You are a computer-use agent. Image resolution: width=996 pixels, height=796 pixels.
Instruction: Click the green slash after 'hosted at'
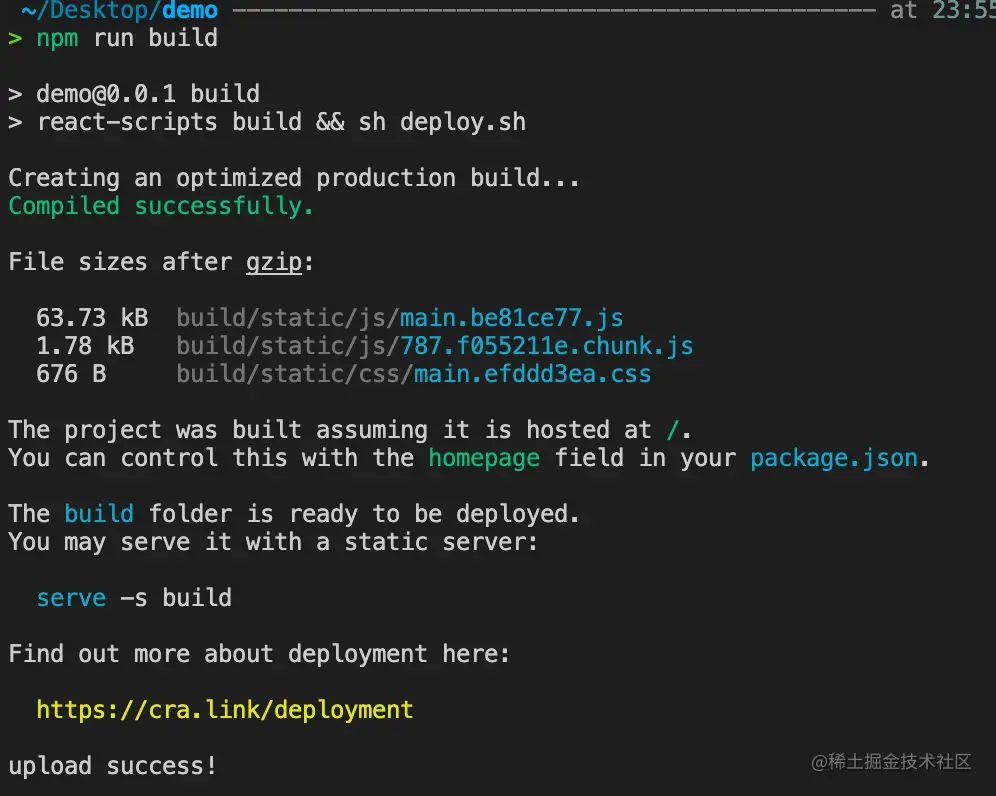pos(673,430)
